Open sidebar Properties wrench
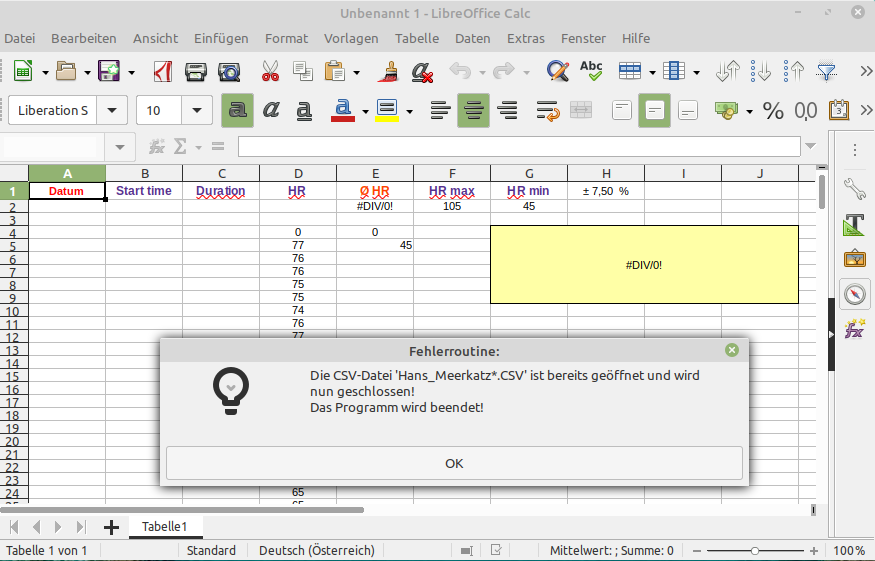This screenshot has height=561, width=875. coord(854,189)
